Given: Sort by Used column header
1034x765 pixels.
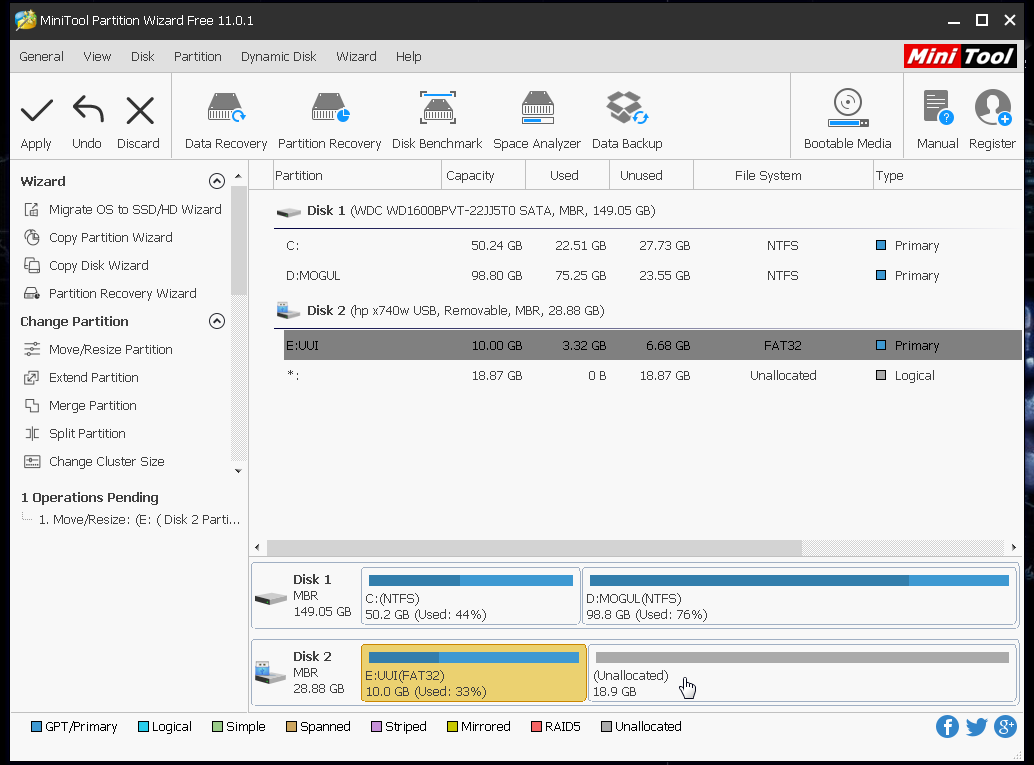Looking at the screenshot, I should point(567,175).
